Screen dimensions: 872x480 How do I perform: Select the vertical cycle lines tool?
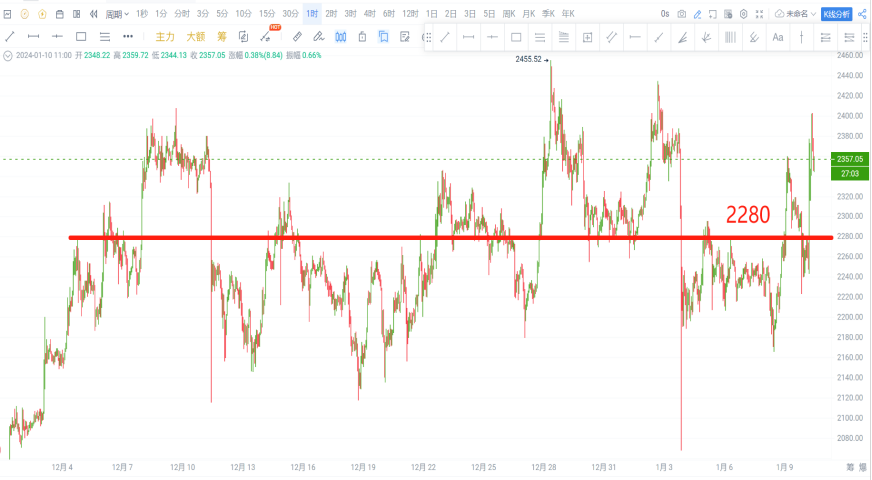pyautogui.click(x=730, y=37)
